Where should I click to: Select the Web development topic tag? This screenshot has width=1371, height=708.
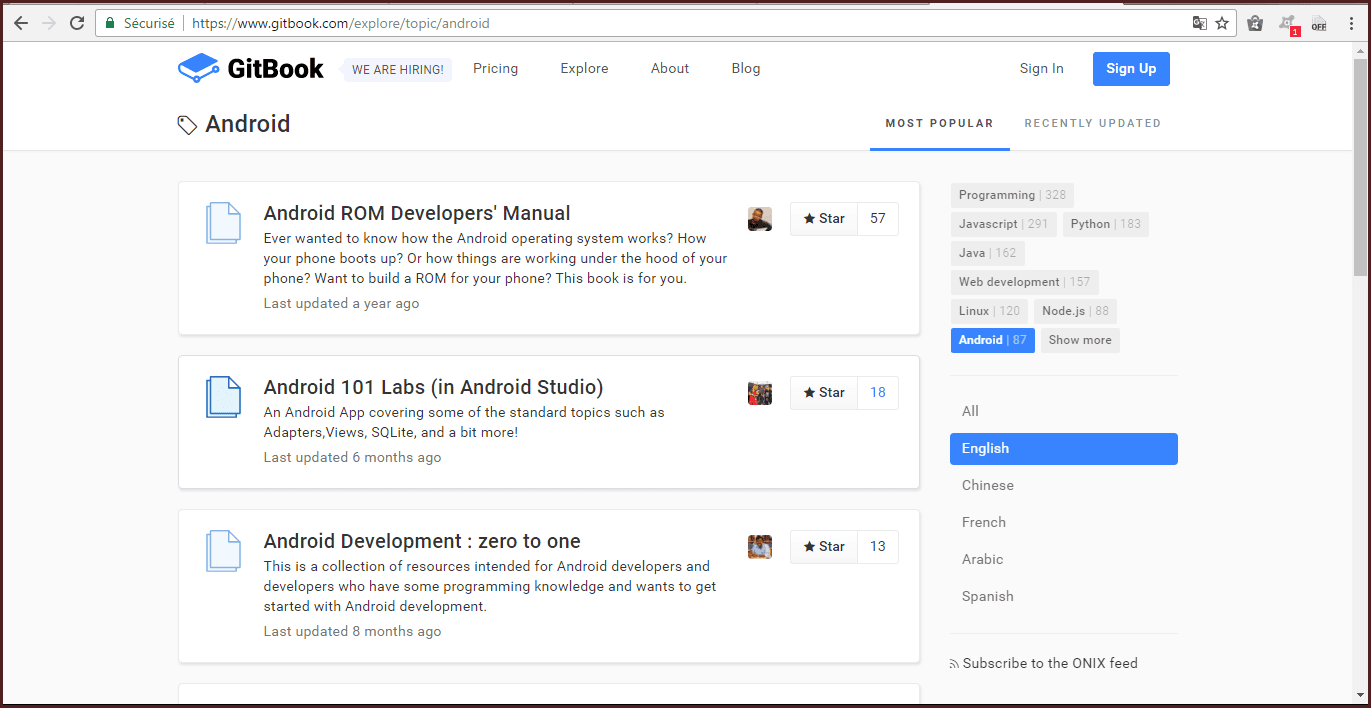[x=1024, y=282]
